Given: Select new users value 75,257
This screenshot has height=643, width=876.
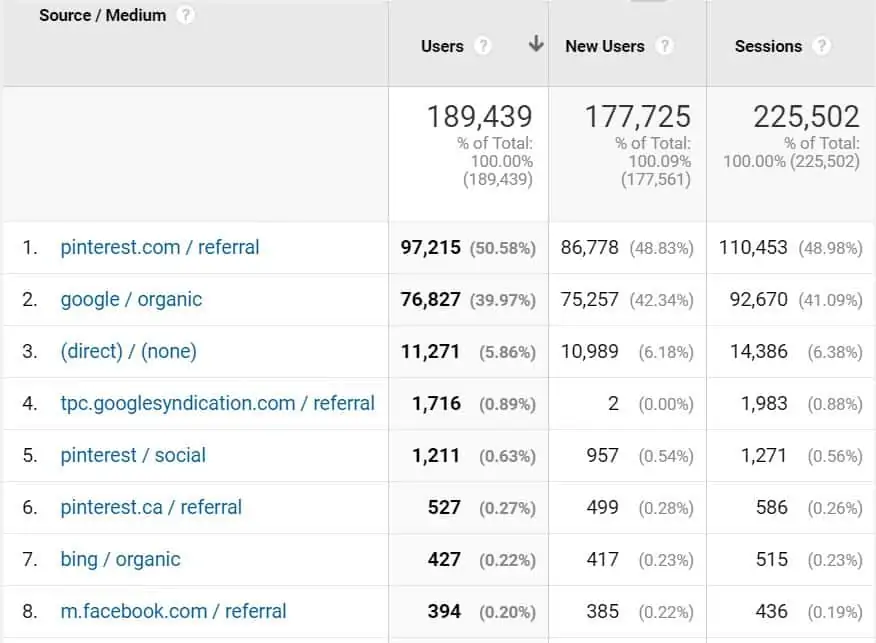Looking at the screenshot, I should (589, 299).
